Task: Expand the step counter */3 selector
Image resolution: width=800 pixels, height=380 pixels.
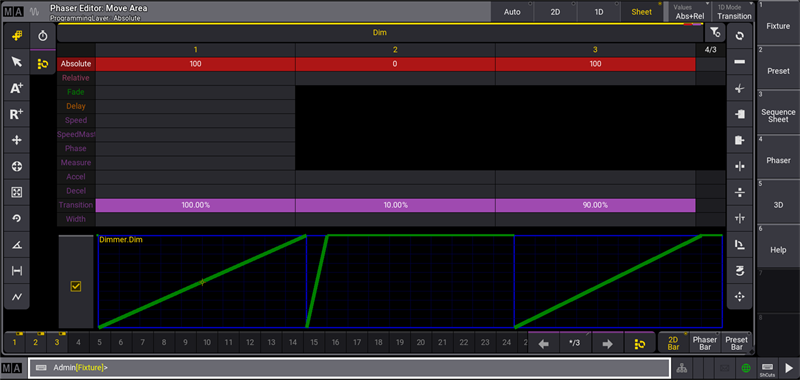Action: pyautogui.click(x=574, y=343)
